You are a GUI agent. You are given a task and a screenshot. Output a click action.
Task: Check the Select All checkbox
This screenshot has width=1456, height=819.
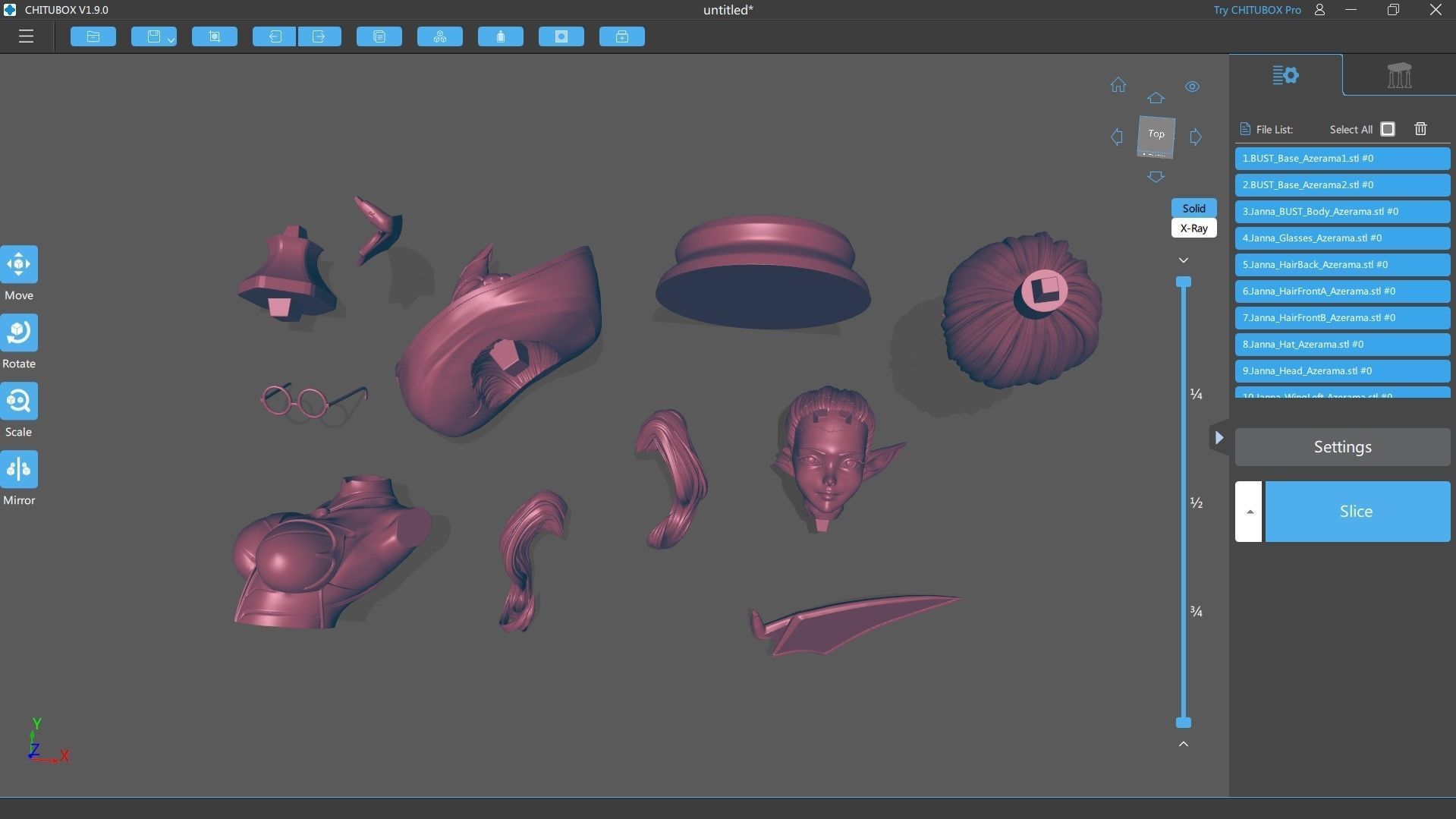[1388, 129]
